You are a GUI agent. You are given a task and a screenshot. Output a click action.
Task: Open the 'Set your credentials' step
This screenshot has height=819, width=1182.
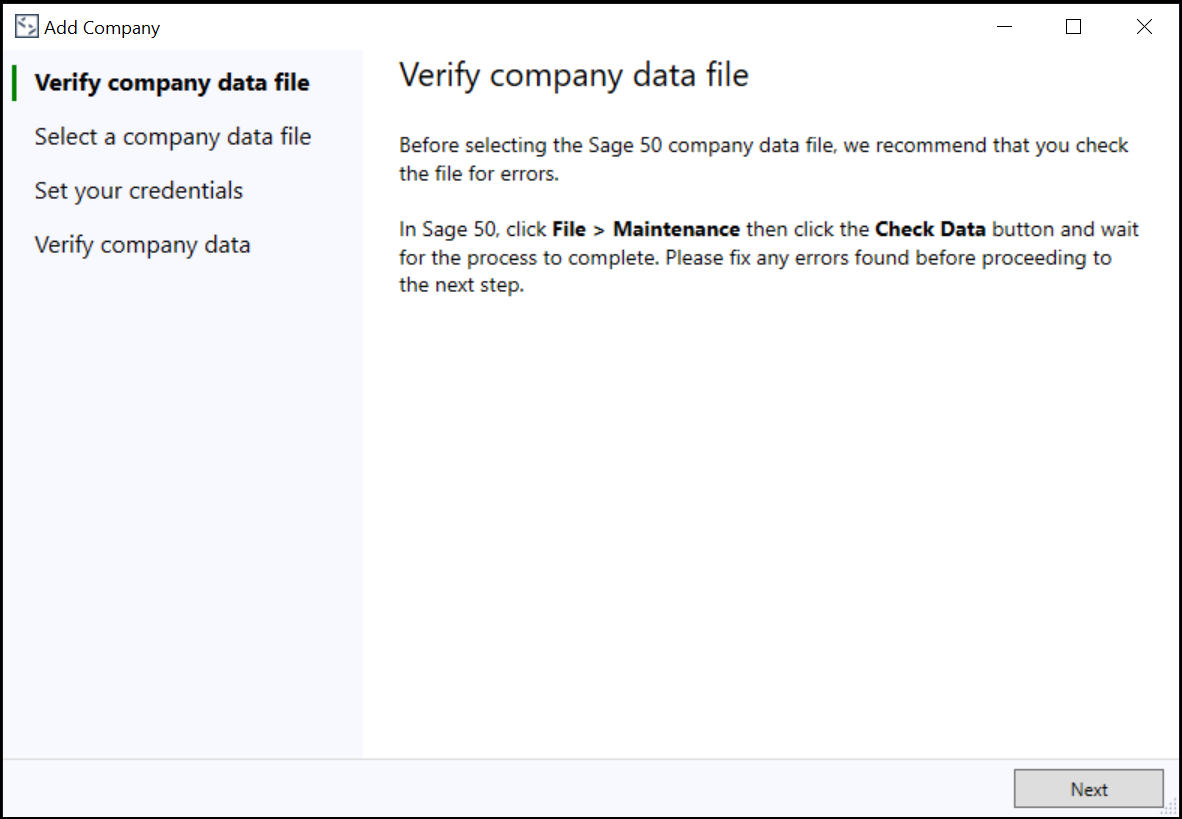point(138,190)
